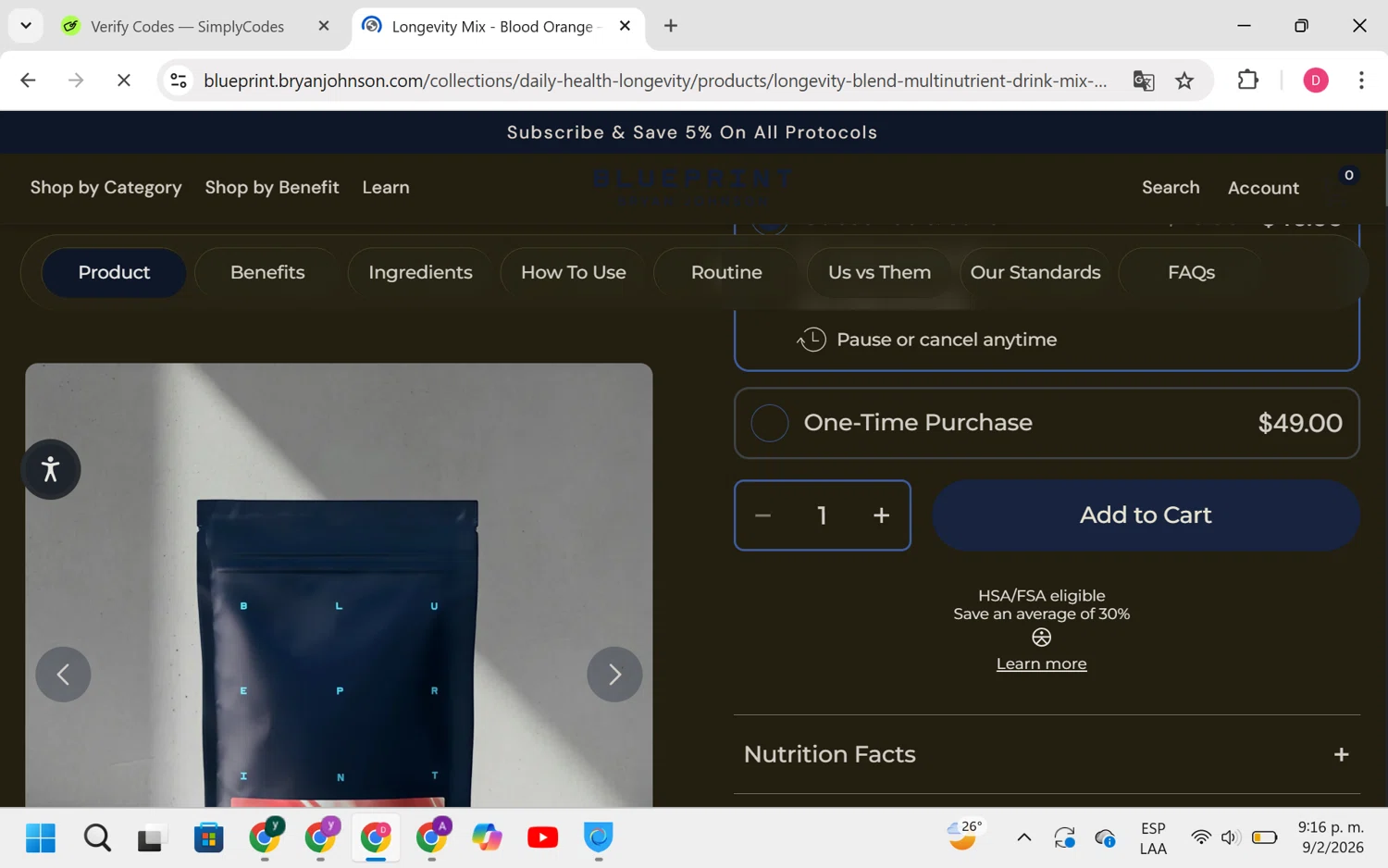The width and height of the screenshot is (1388, 868).
Task: Switch to the Ingredients section tab
Action: click(420, 272)
